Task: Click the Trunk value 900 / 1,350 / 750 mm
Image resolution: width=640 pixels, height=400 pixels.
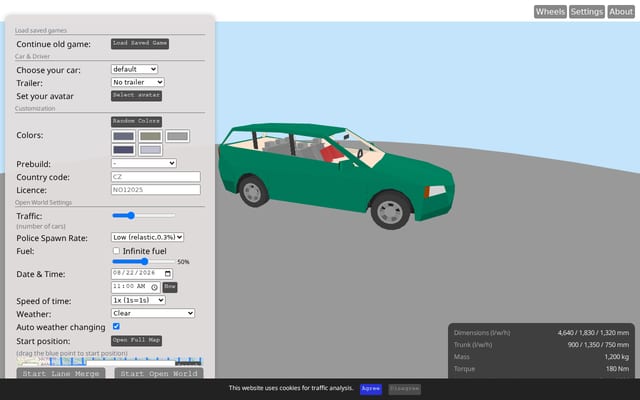Action: click(598, 345)
